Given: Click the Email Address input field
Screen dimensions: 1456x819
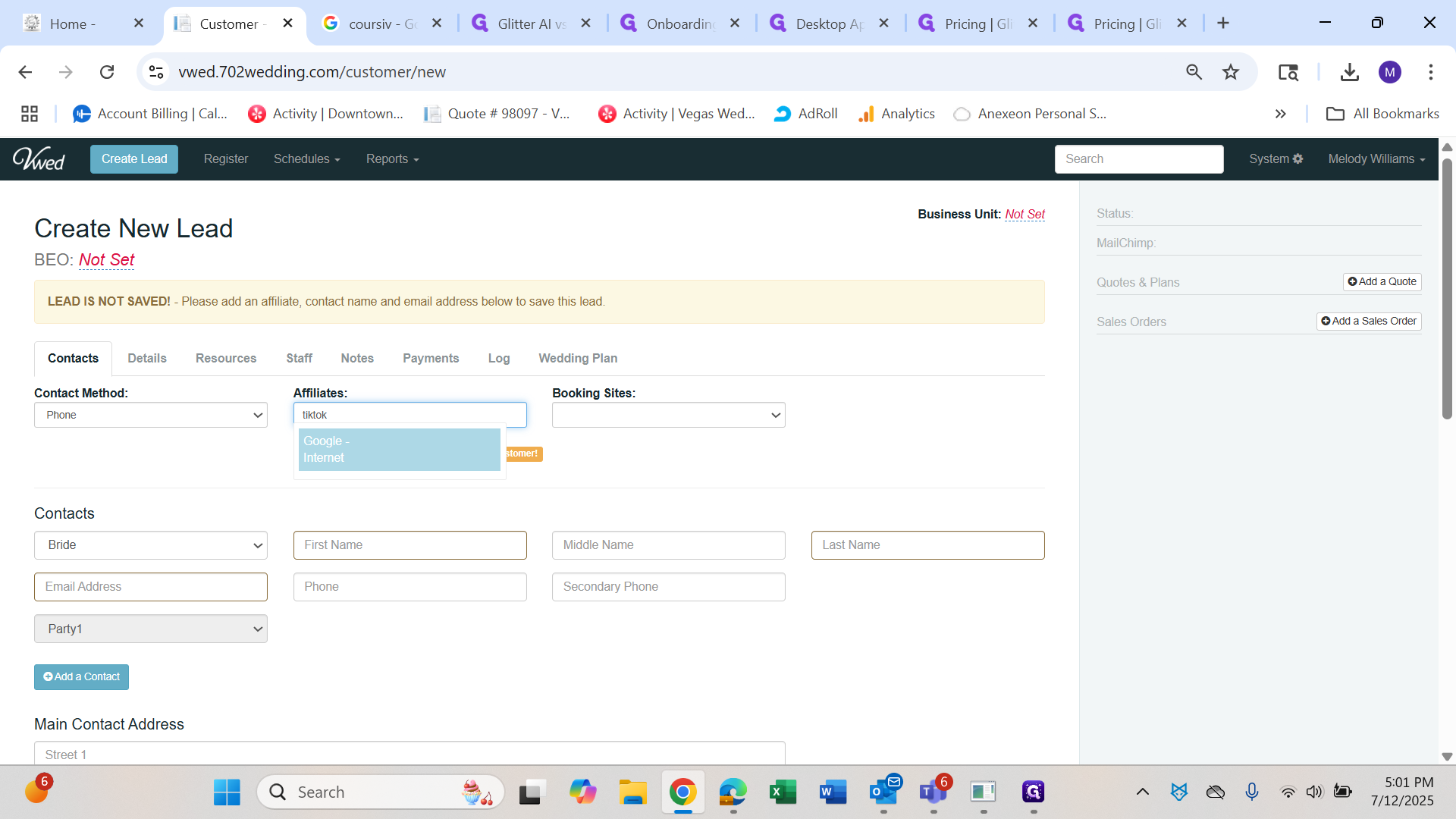Looking at the screenshot, I should [x=150, y=587].
